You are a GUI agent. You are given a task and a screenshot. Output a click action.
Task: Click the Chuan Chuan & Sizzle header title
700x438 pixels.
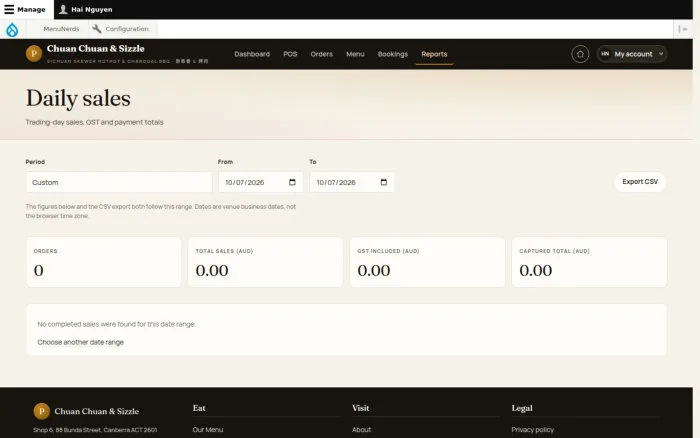pos(96,49)
